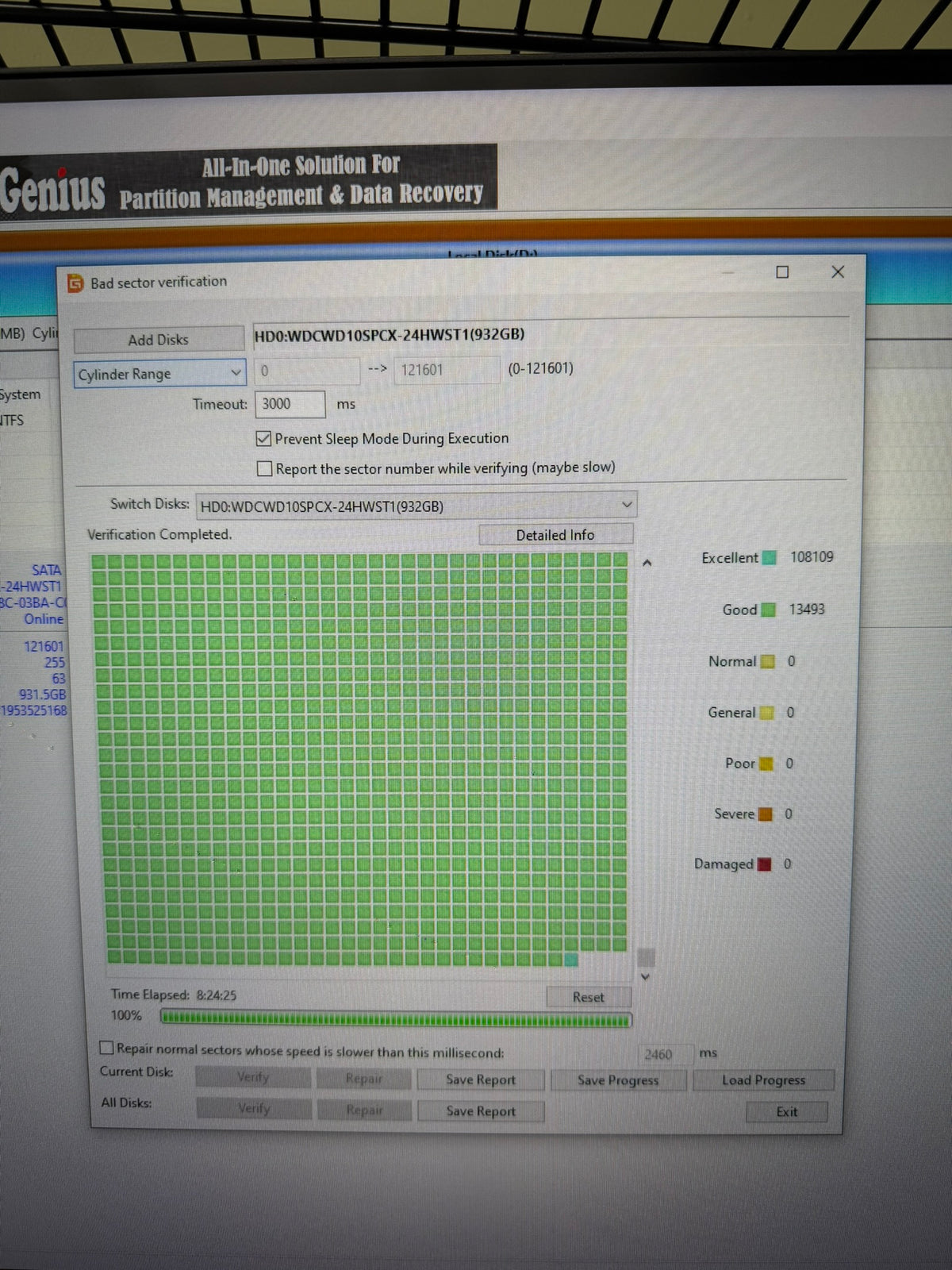Uncheck Prevent Sleep Mode During Execution
Image resolution: width=952 pixels, height=1270 pixels.
pyautogui.click(x=264, y=438)
